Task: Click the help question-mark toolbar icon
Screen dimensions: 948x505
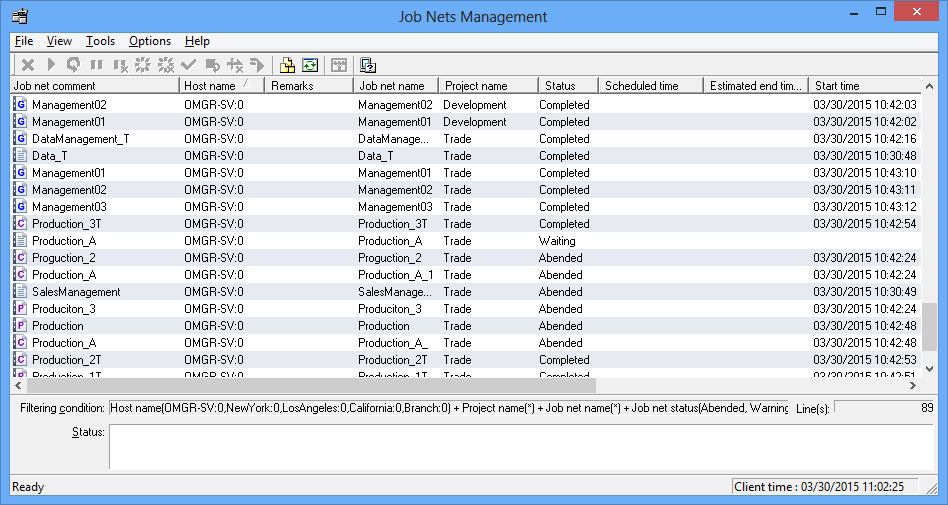Action: pyautogui.click(x=367, y=65)
